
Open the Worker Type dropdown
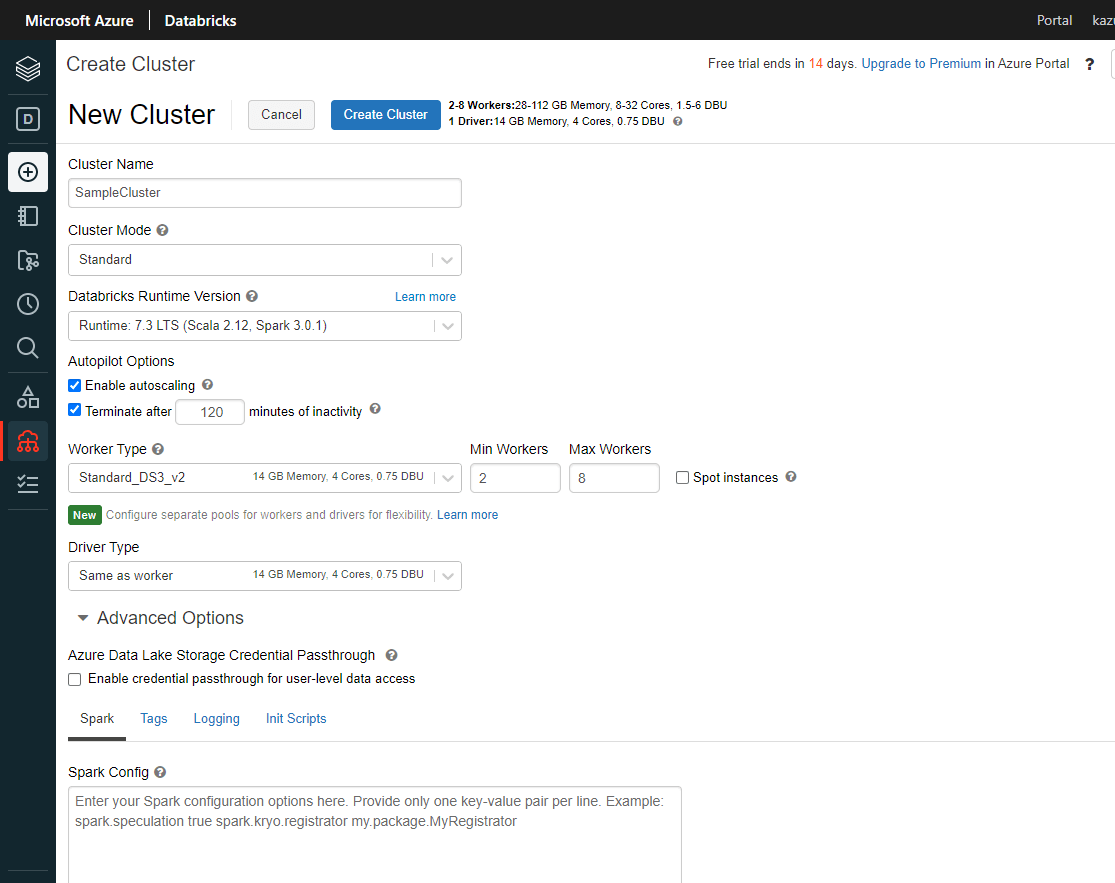point(265,478)
